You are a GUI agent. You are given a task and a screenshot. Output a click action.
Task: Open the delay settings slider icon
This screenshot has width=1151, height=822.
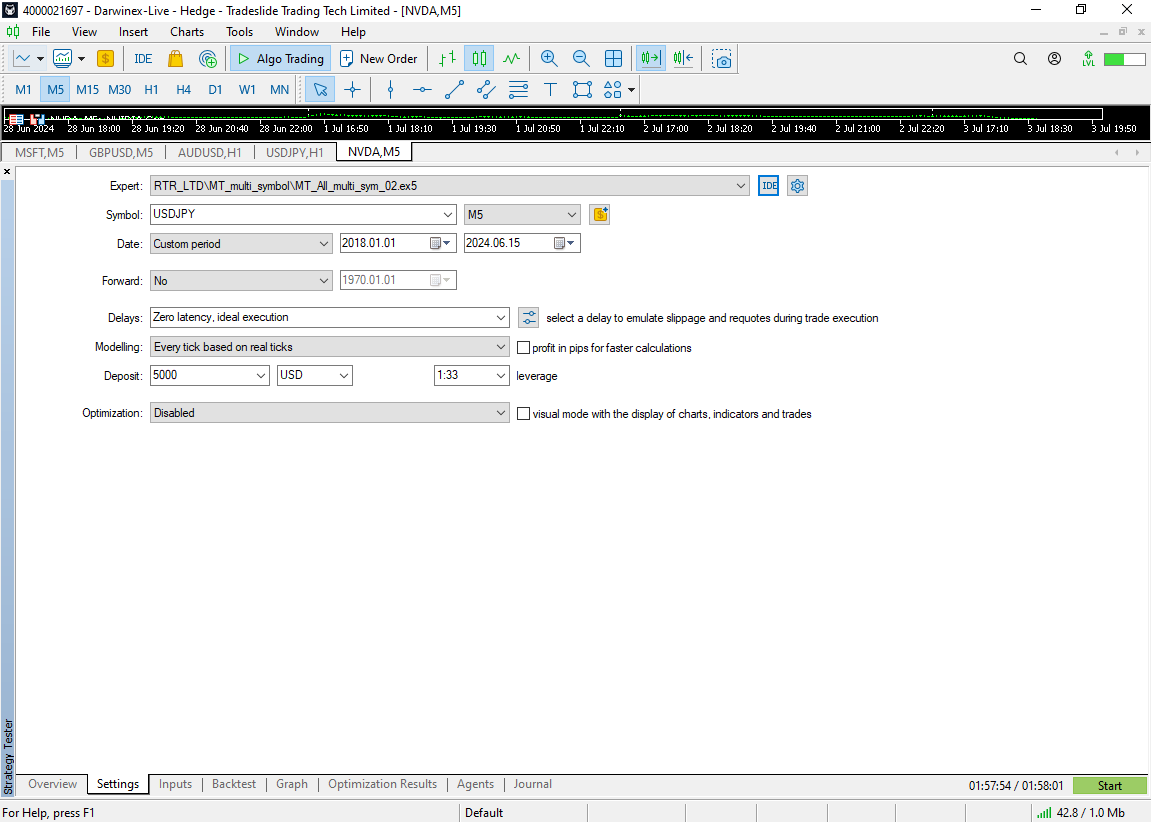[529, 318]
